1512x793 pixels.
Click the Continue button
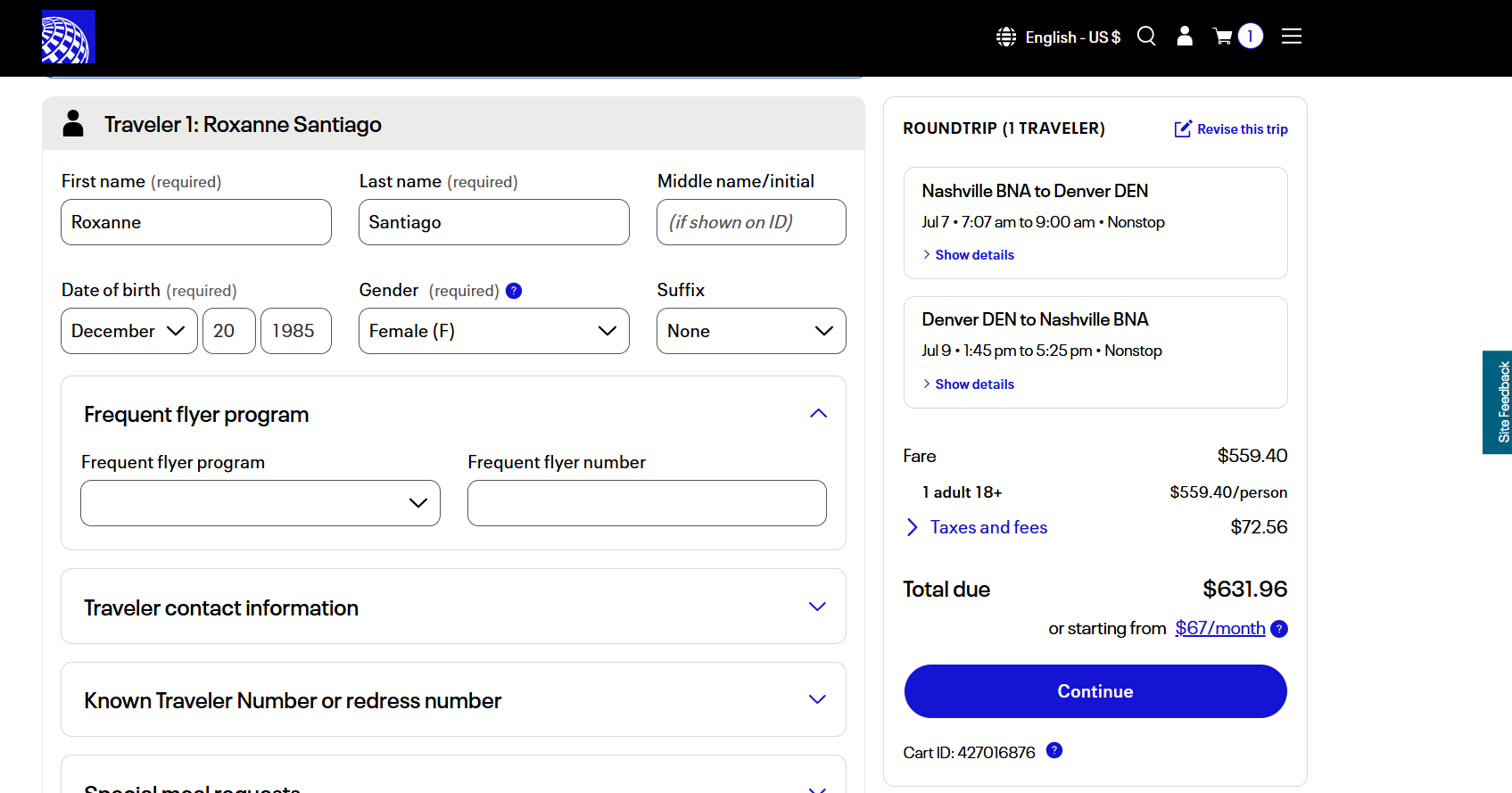point(1095,691)
